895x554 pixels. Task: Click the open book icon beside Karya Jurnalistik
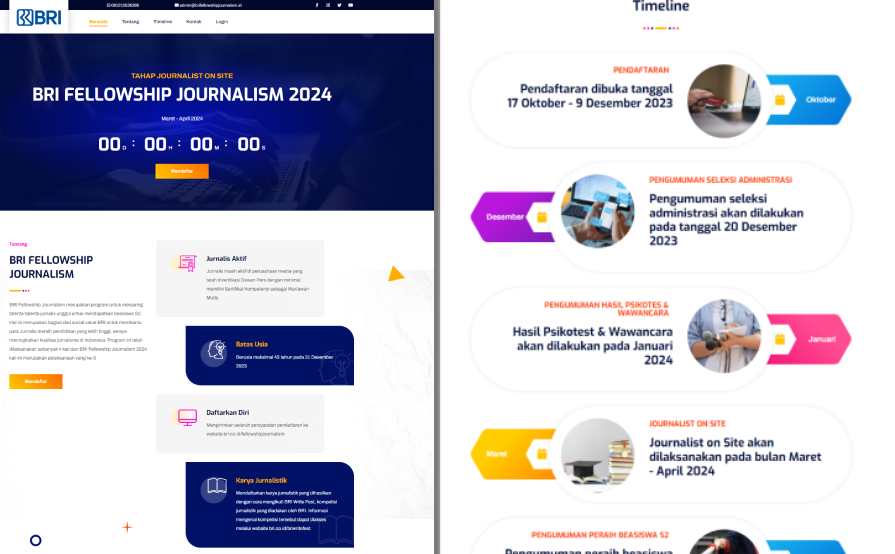[x=215, y=488]
